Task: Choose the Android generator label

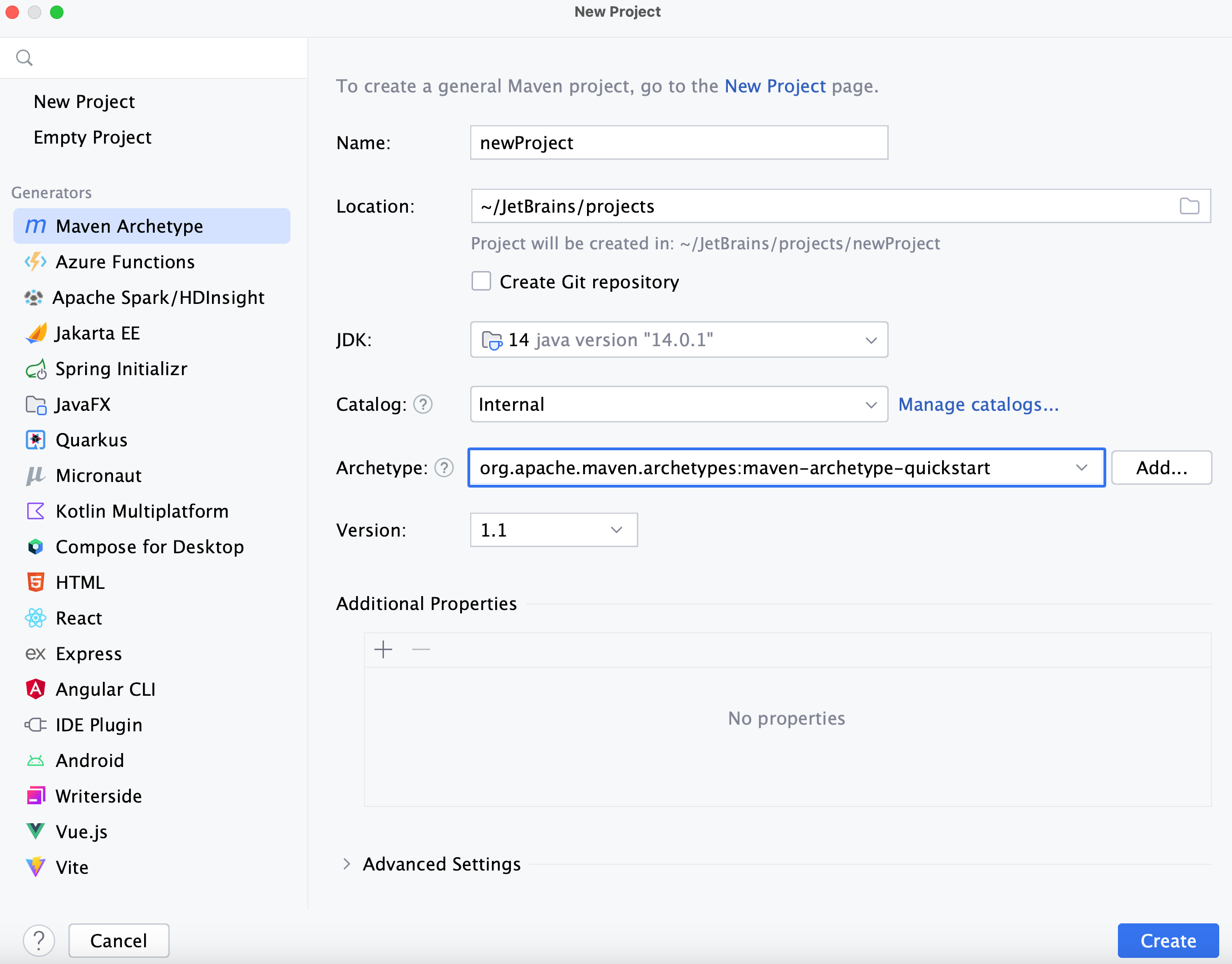Action: [x=90, y=761]
